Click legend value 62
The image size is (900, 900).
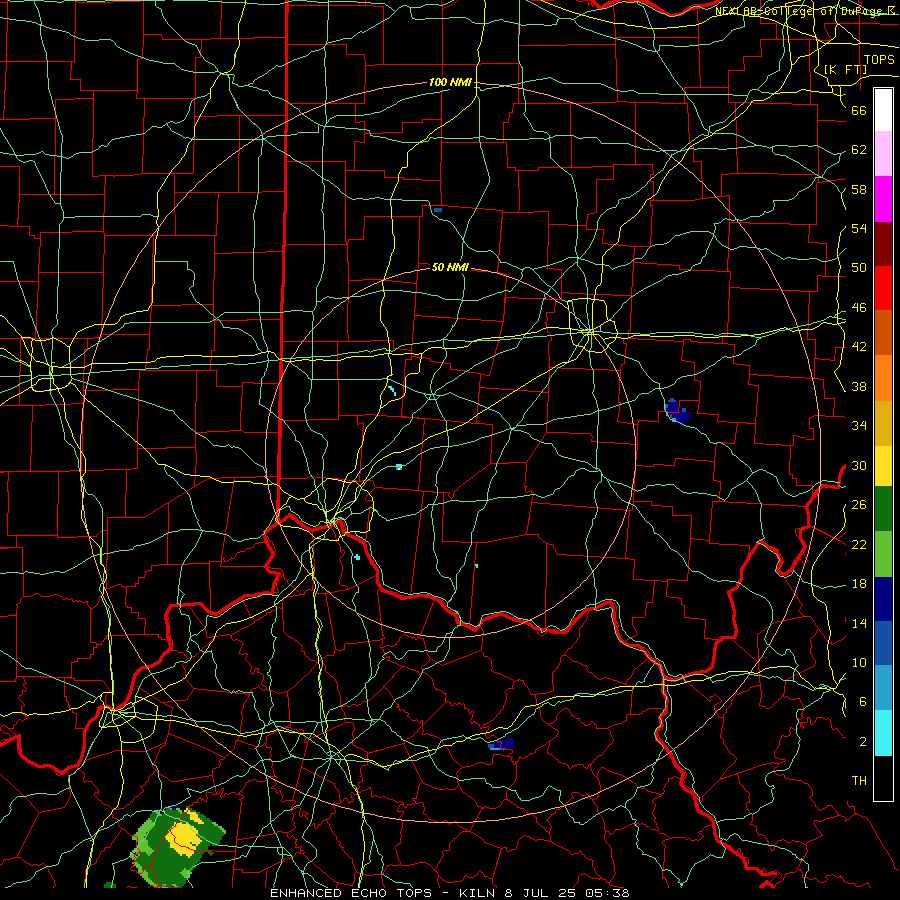coord(859,149)
